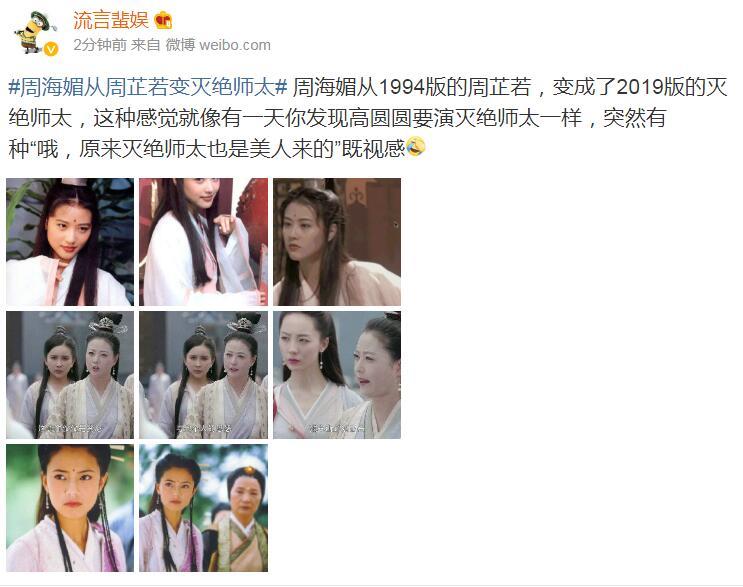The width and height of the screenshot is (743, 587).
Task: Click the last line of post text 既视感
Action: click(207, 149)
